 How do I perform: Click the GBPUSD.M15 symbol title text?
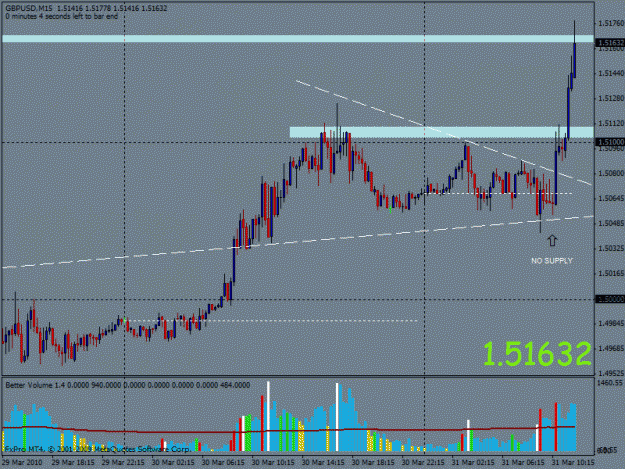click(x=28, y=8)
